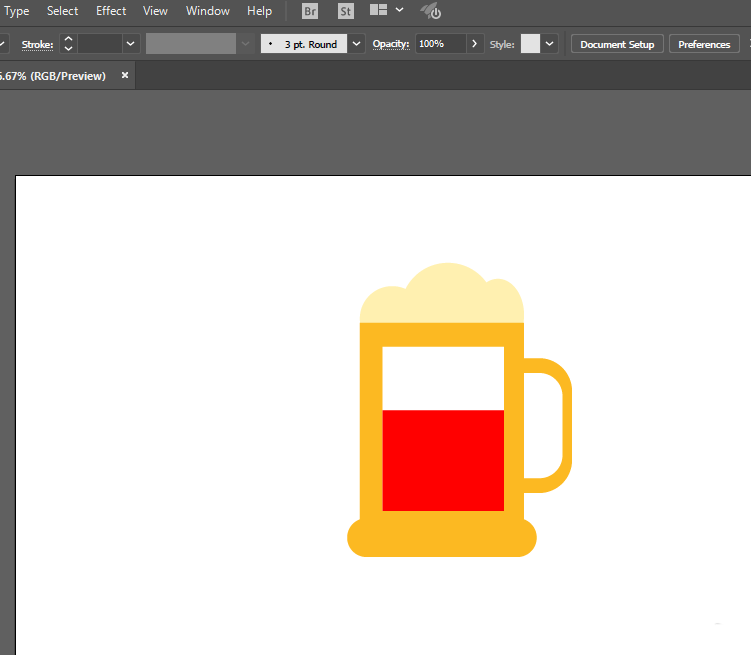Screen dimensions: 751x655
Task: Click the GPU performance rocket icon
Action: pyautogui.click(x=431, y=12)
